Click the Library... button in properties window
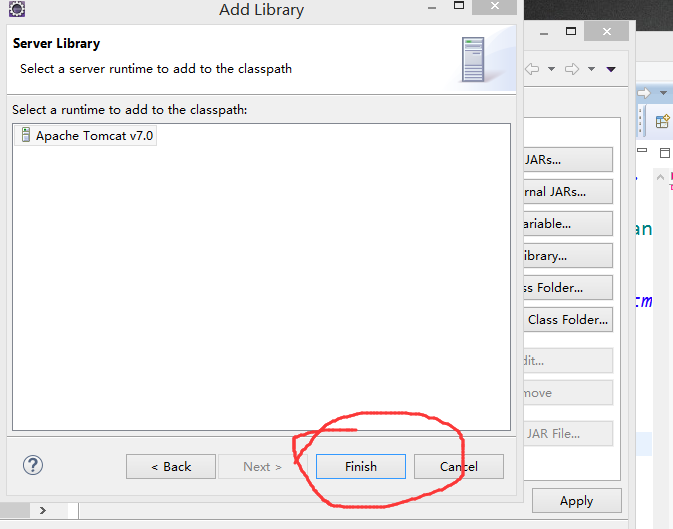Image resolution: width=673 pixels, height=529 pixels. pos(568,255)
